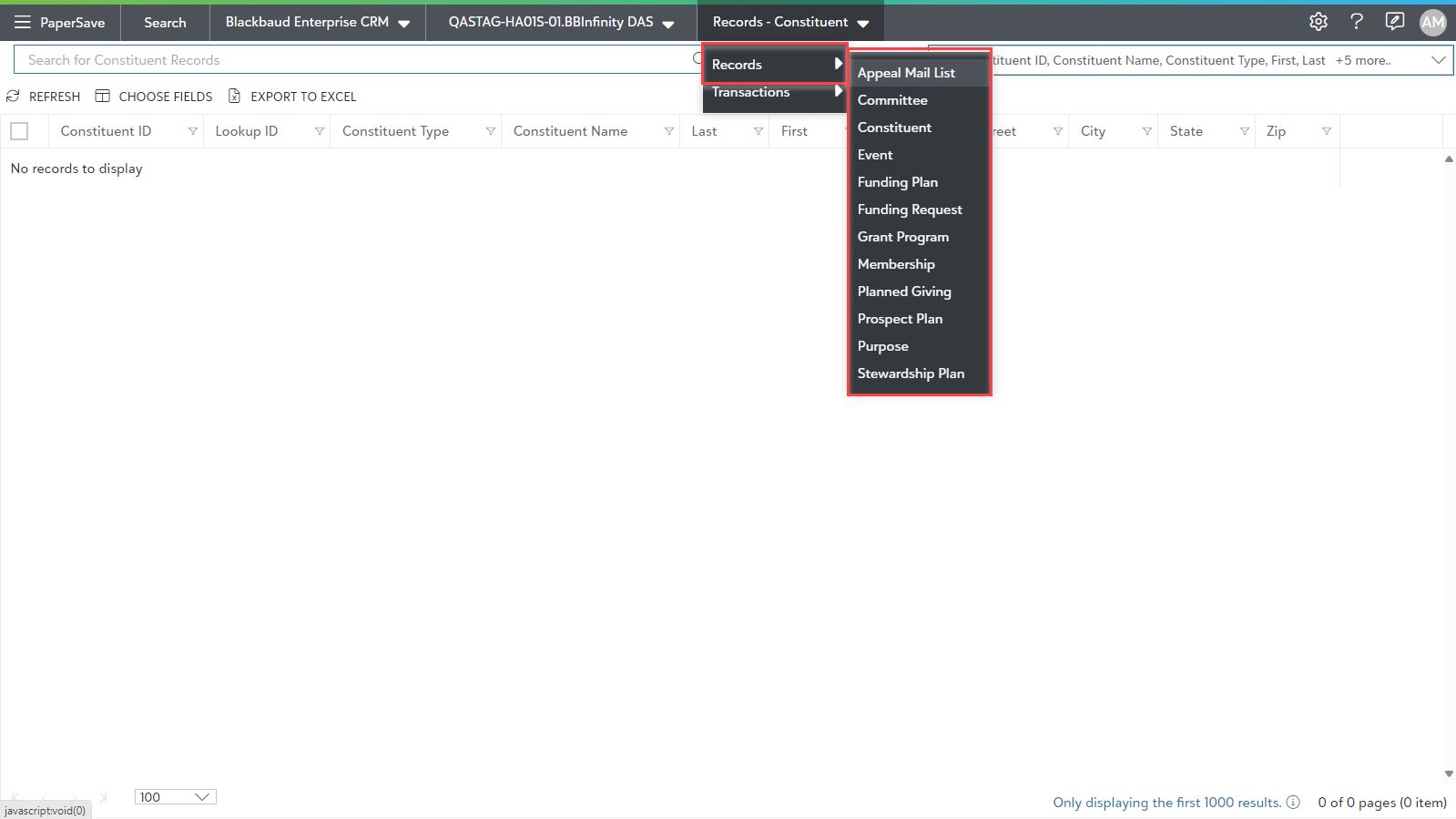Click the Constituent ID filter icon
The image size is (1456, 819).
[192, 131]
